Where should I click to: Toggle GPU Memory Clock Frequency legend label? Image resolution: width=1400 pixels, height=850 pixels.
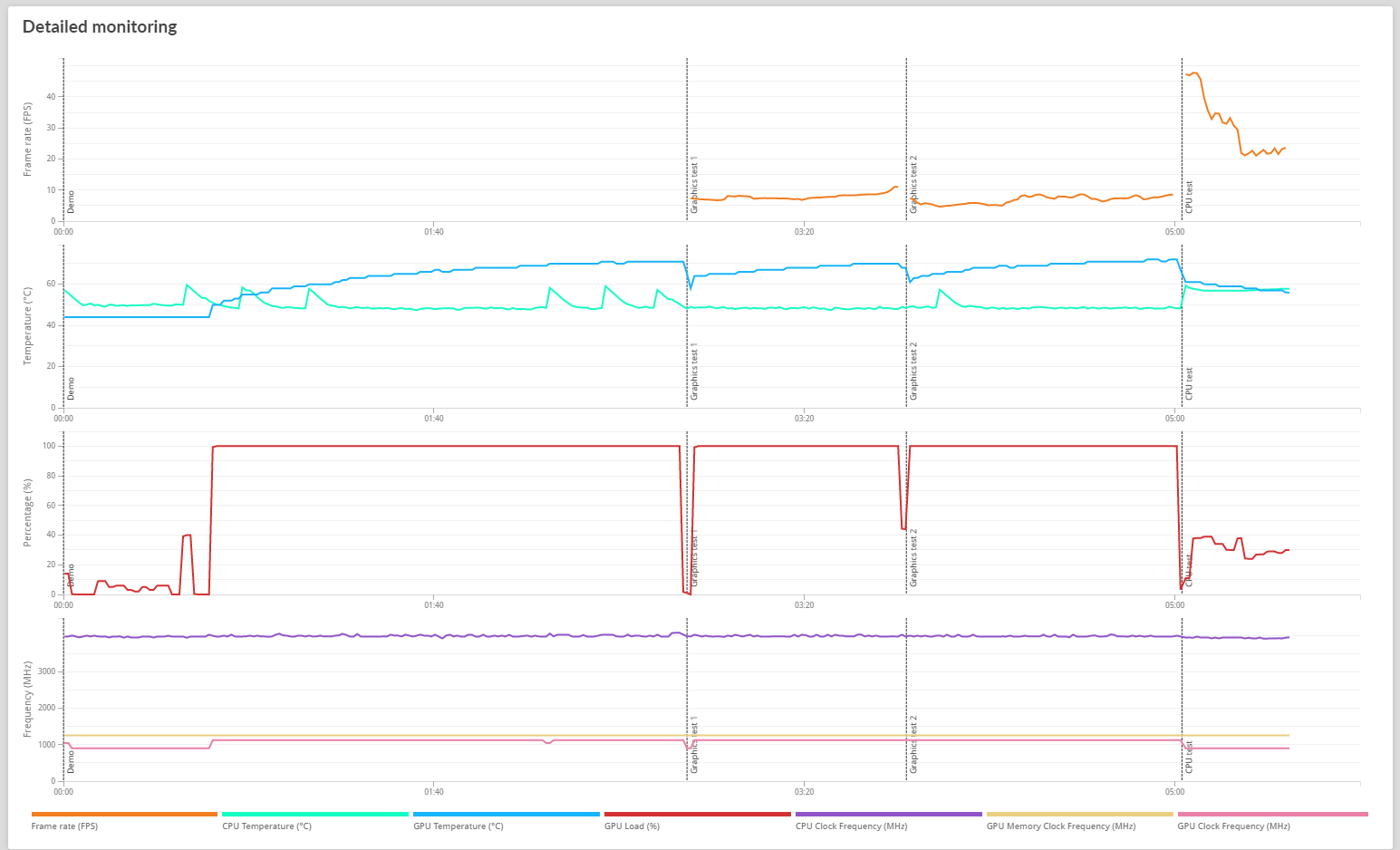click(1060, 826)
